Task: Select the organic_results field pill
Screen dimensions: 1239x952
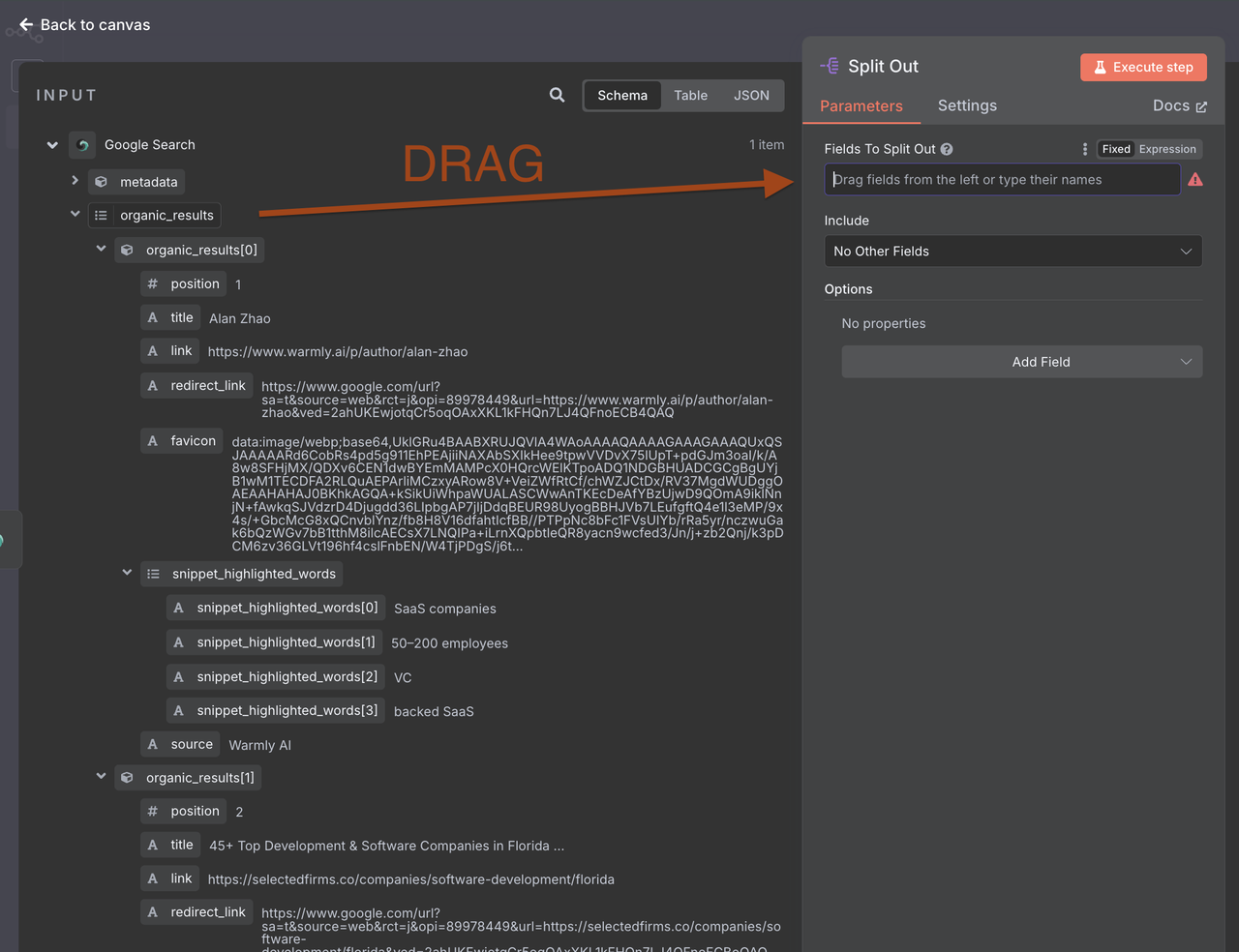Action: coord(155,216)
